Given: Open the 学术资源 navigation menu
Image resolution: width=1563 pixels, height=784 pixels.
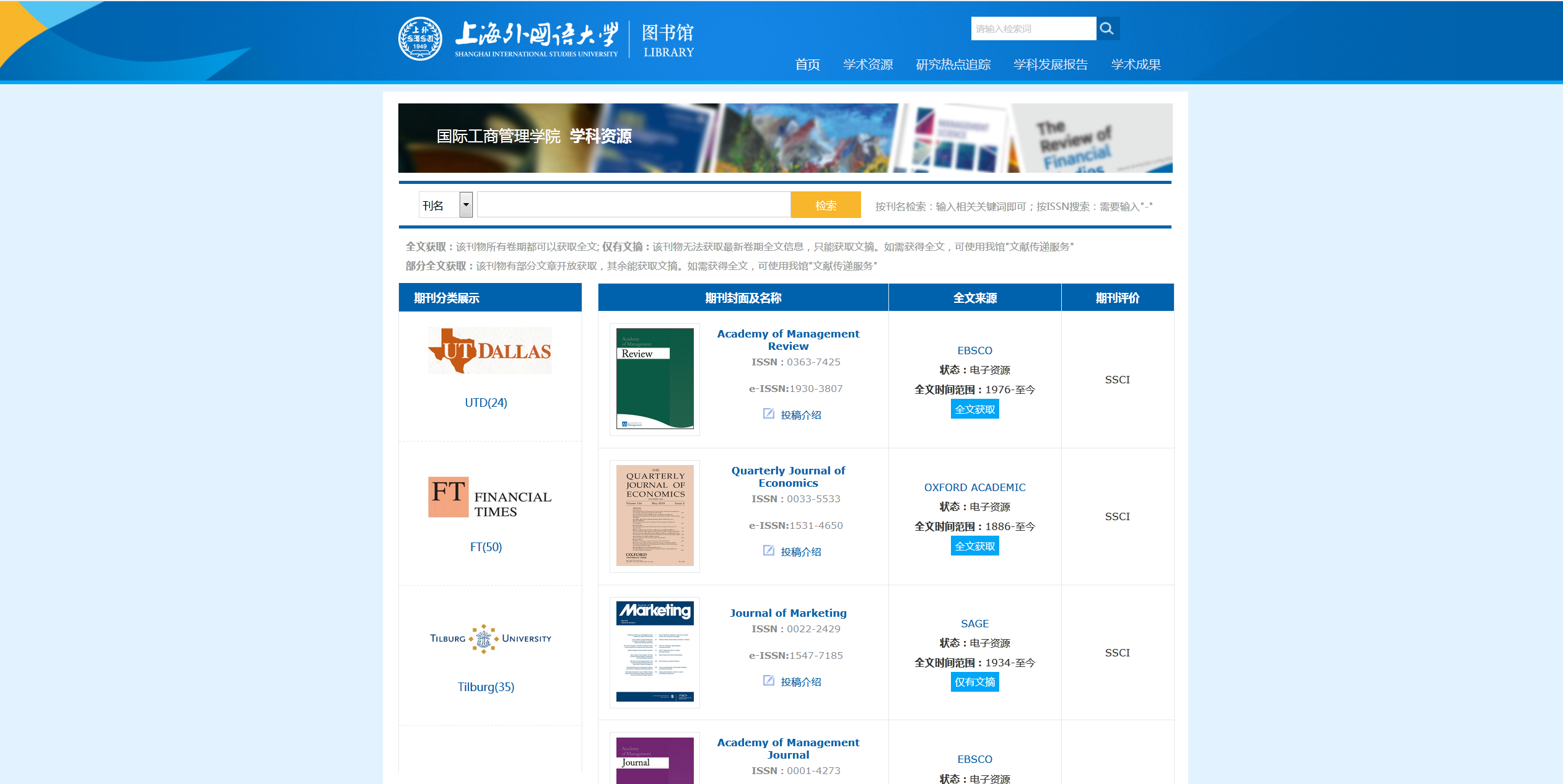Looking at the screenshot, I should click(867, 64).
